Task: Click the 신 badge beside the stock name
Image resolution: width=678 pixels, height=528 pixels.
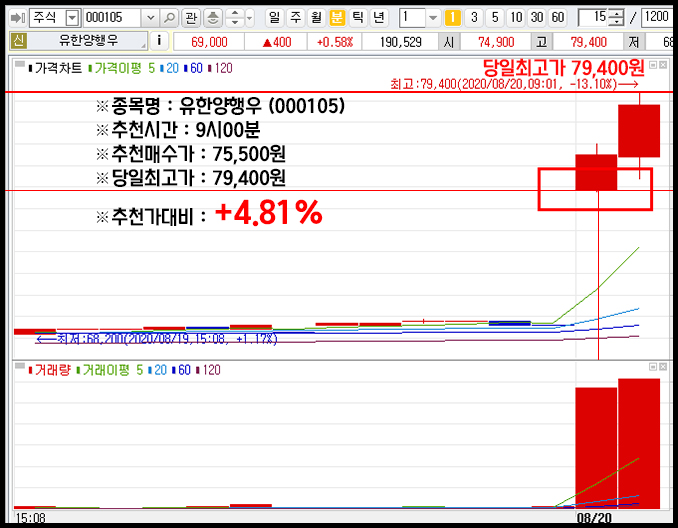Action: pos(19,41)
